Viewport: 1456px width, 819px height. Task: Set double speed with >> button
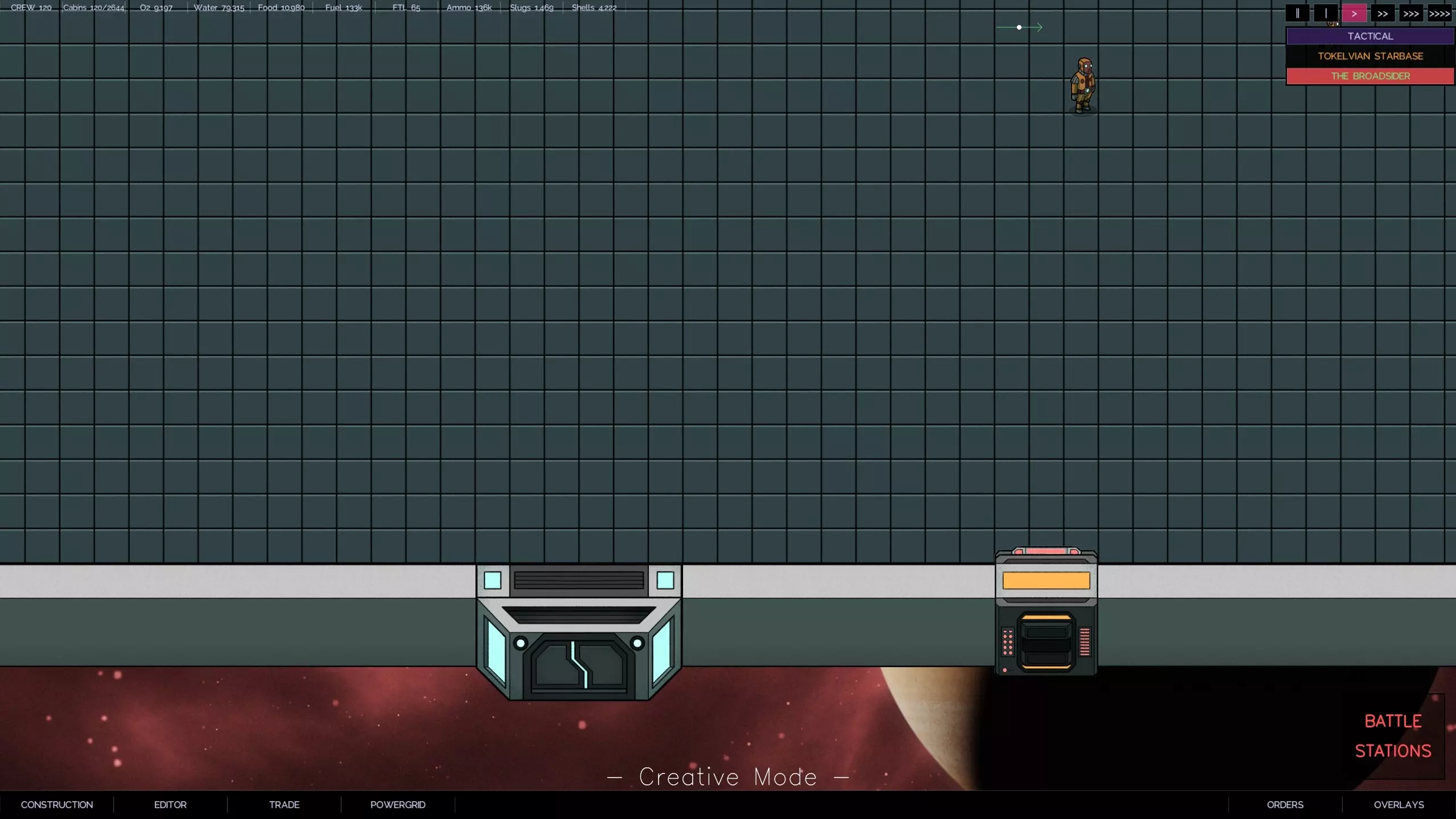point(1383,14)
